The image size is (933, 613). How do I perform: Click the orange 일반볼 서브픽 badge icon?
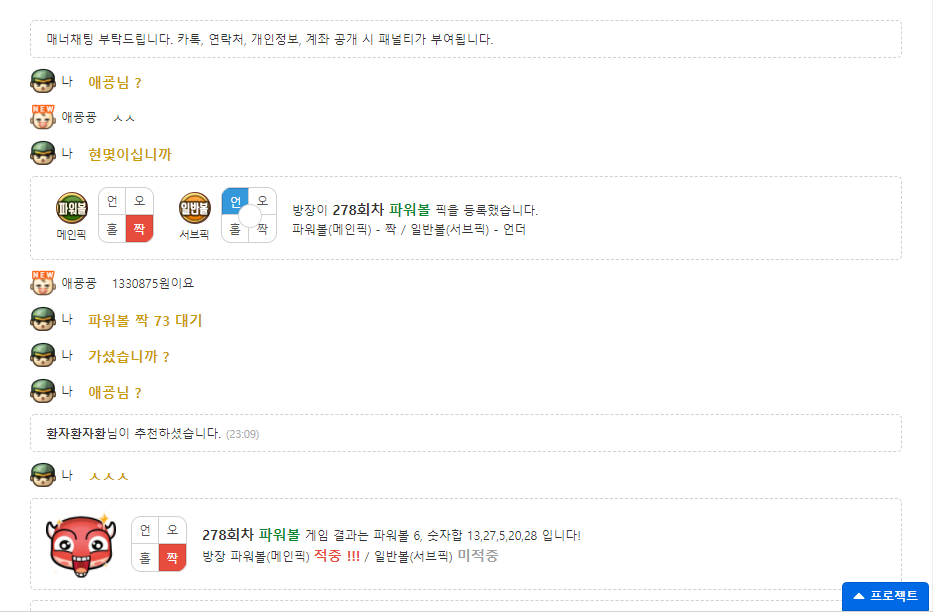click(x=195, y=208)
